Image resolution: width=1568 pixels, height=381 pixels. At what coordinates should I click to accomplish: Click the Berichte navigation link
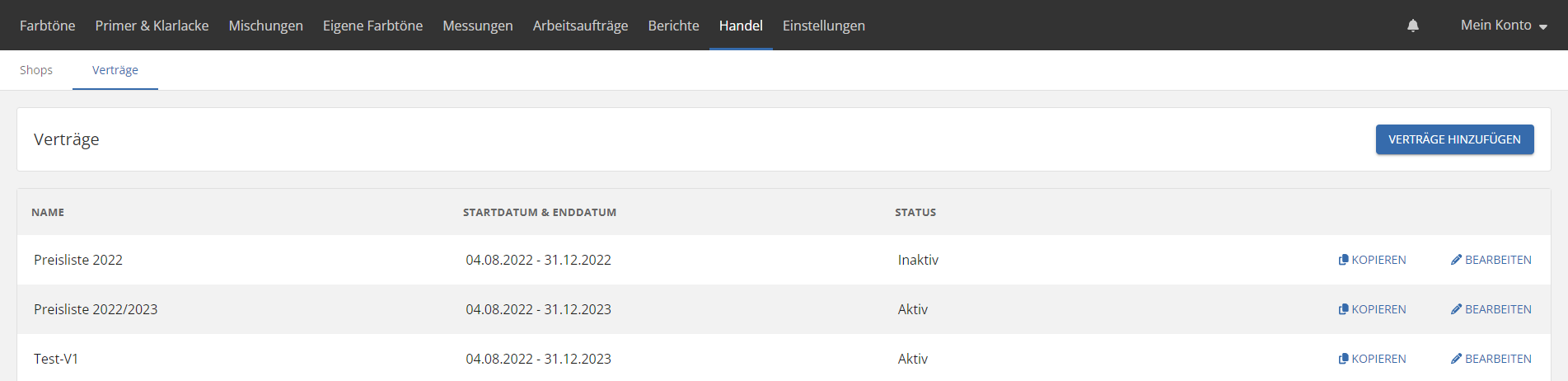click(674, 26)
